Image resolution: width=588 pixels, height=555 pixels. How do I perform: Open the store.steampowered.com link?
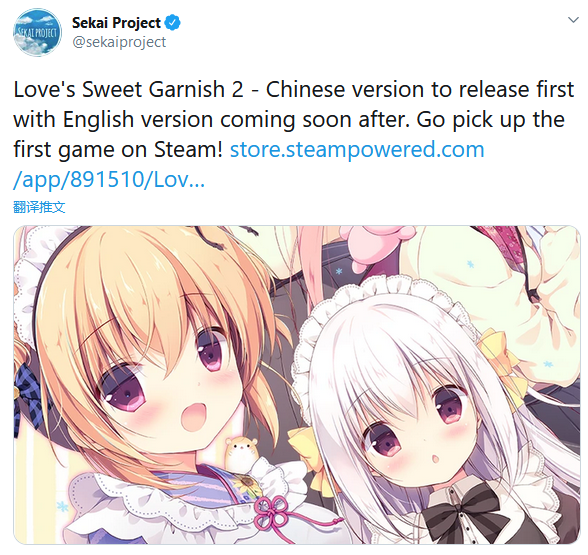click(x=357, y=149)
